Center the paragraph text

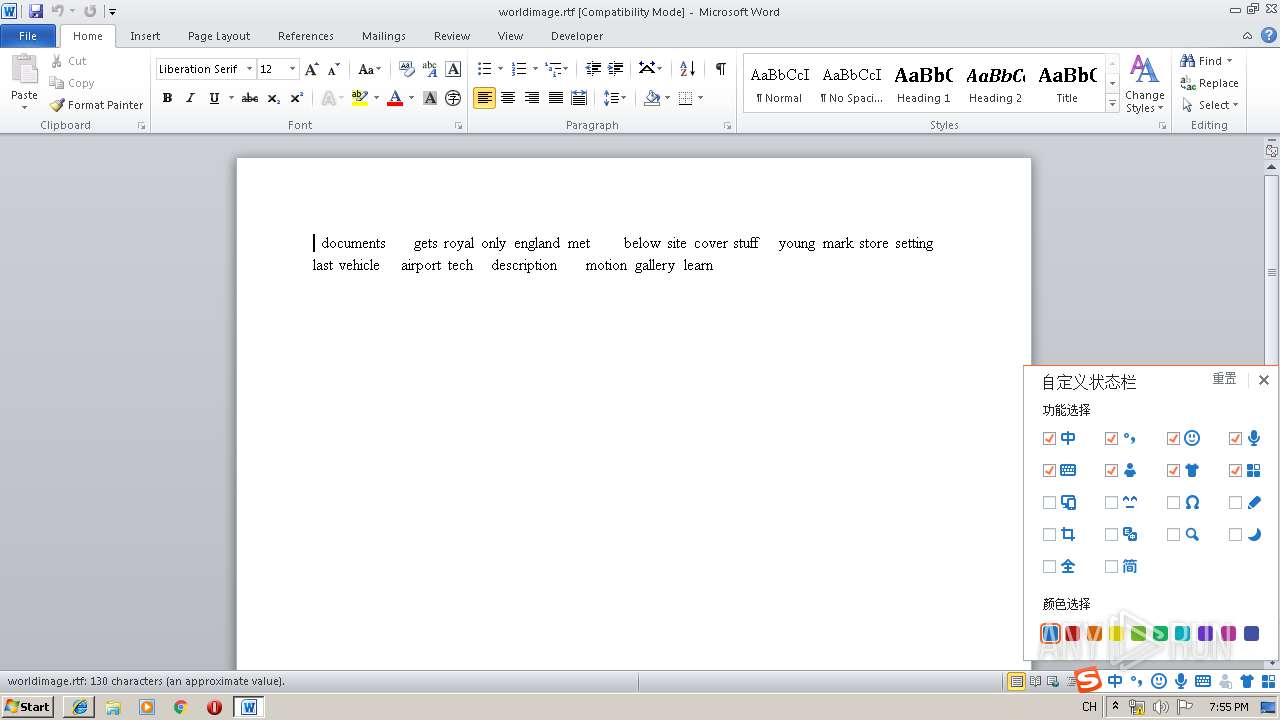click(x=508, y=98)
